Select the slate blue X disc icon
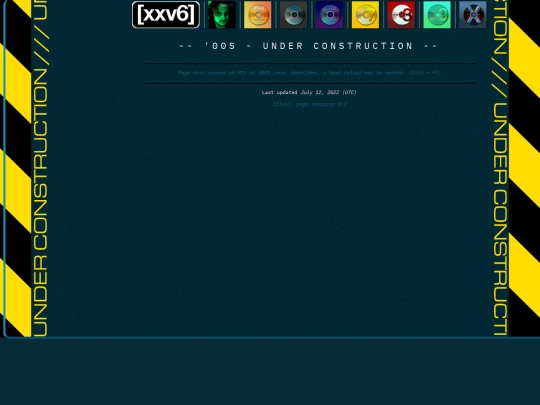This screenshot has height=405, width=540. (473, 14)
